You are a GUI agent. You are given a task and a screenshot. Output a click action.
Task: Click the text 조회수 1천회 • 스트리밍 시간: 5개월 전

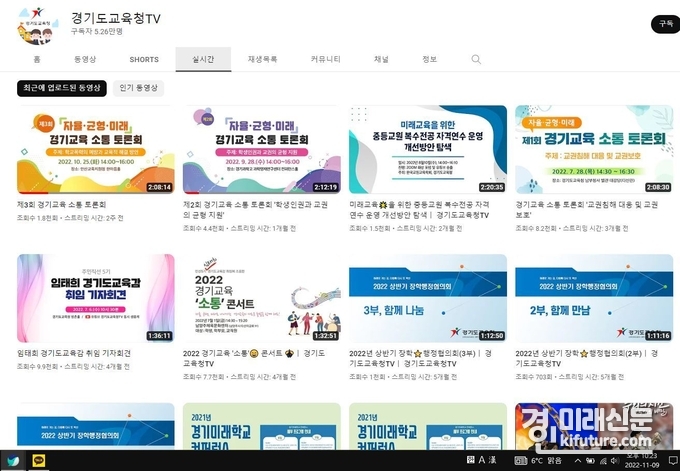point(403,377)
